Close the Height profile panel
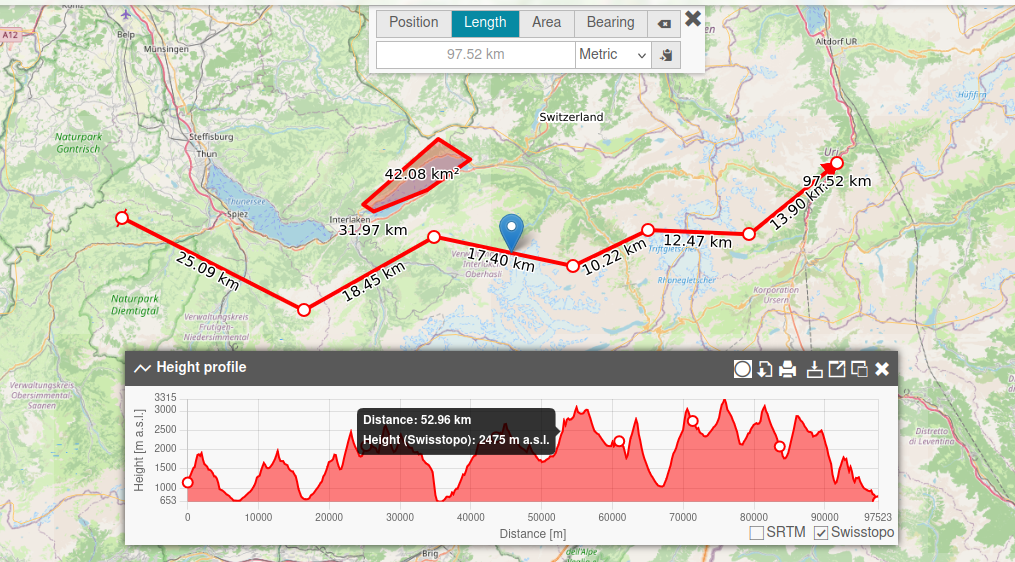The width and height of the screenshot is (1015, 562). 882,369
